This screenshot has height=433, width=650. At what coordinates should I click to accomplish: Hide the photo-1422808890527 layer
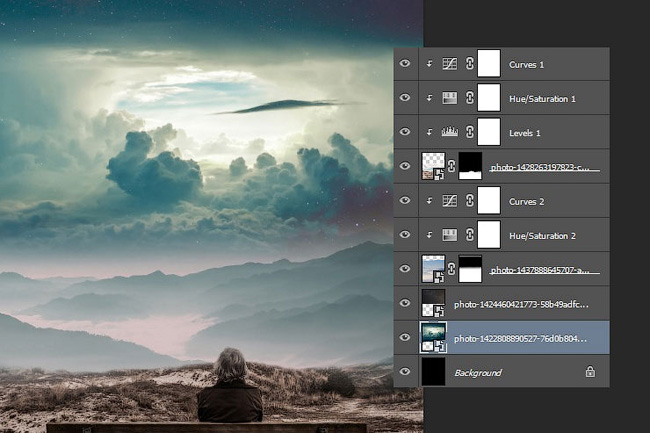click(405, 337)
